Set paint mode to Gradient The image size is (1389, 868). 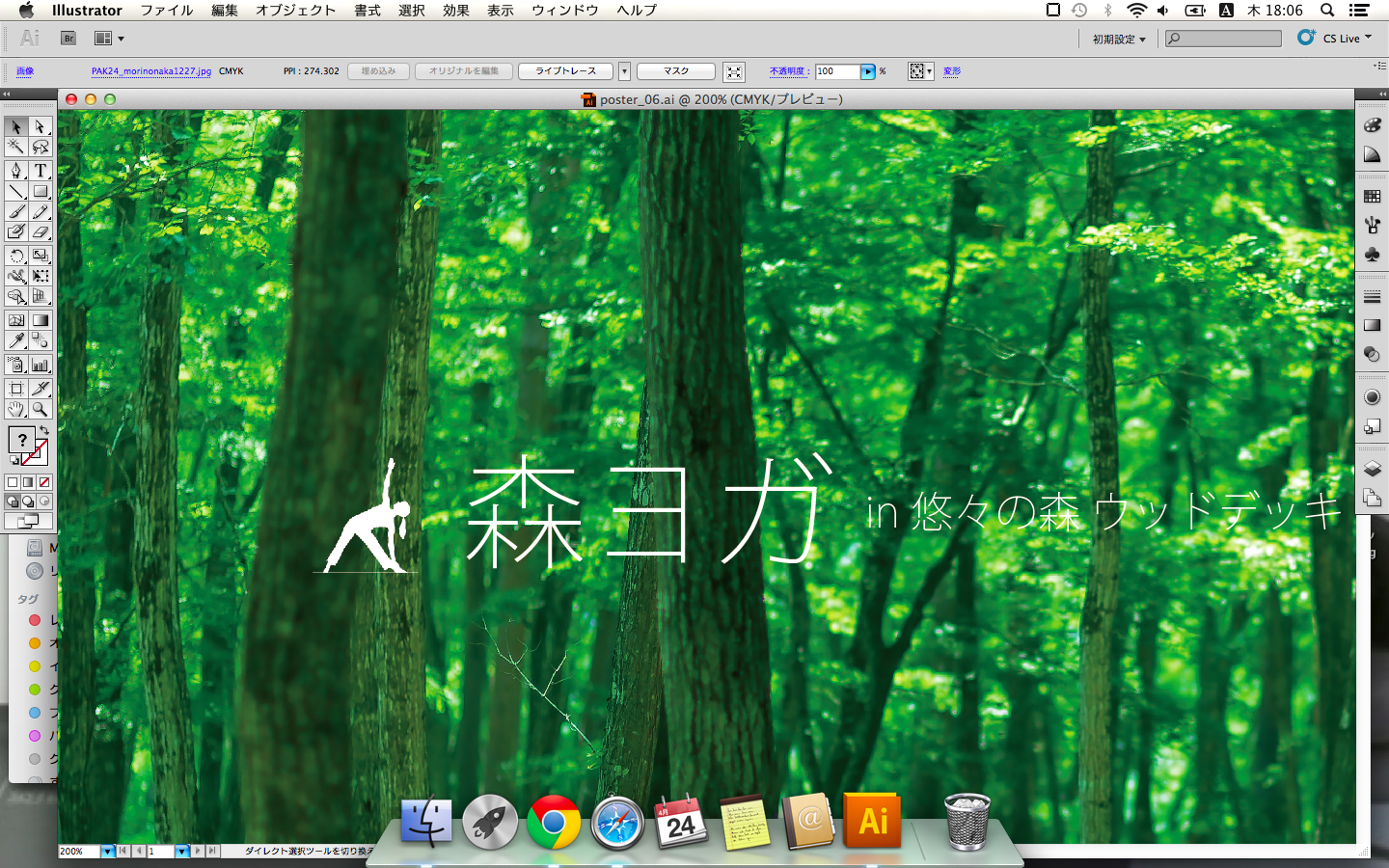[28, 482]
